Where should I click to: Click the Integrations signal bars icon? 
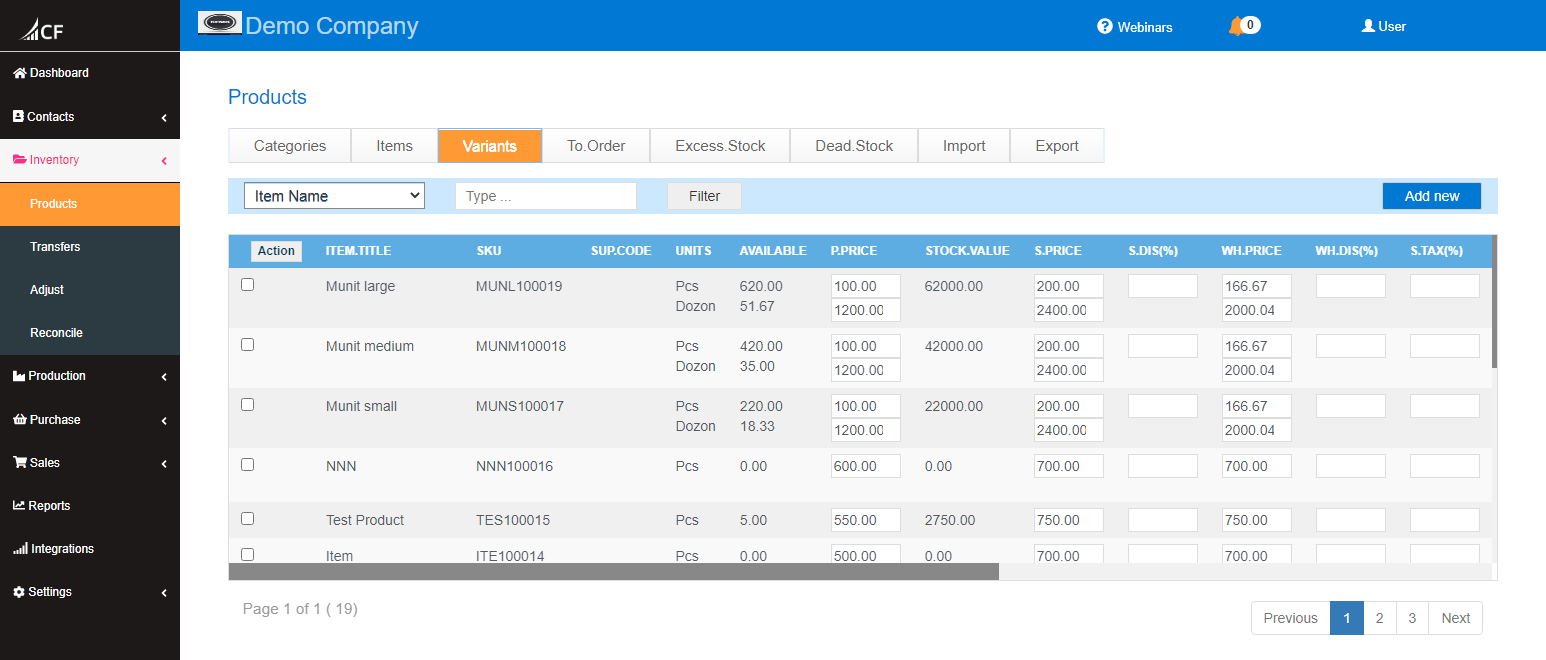pos(20,549)
